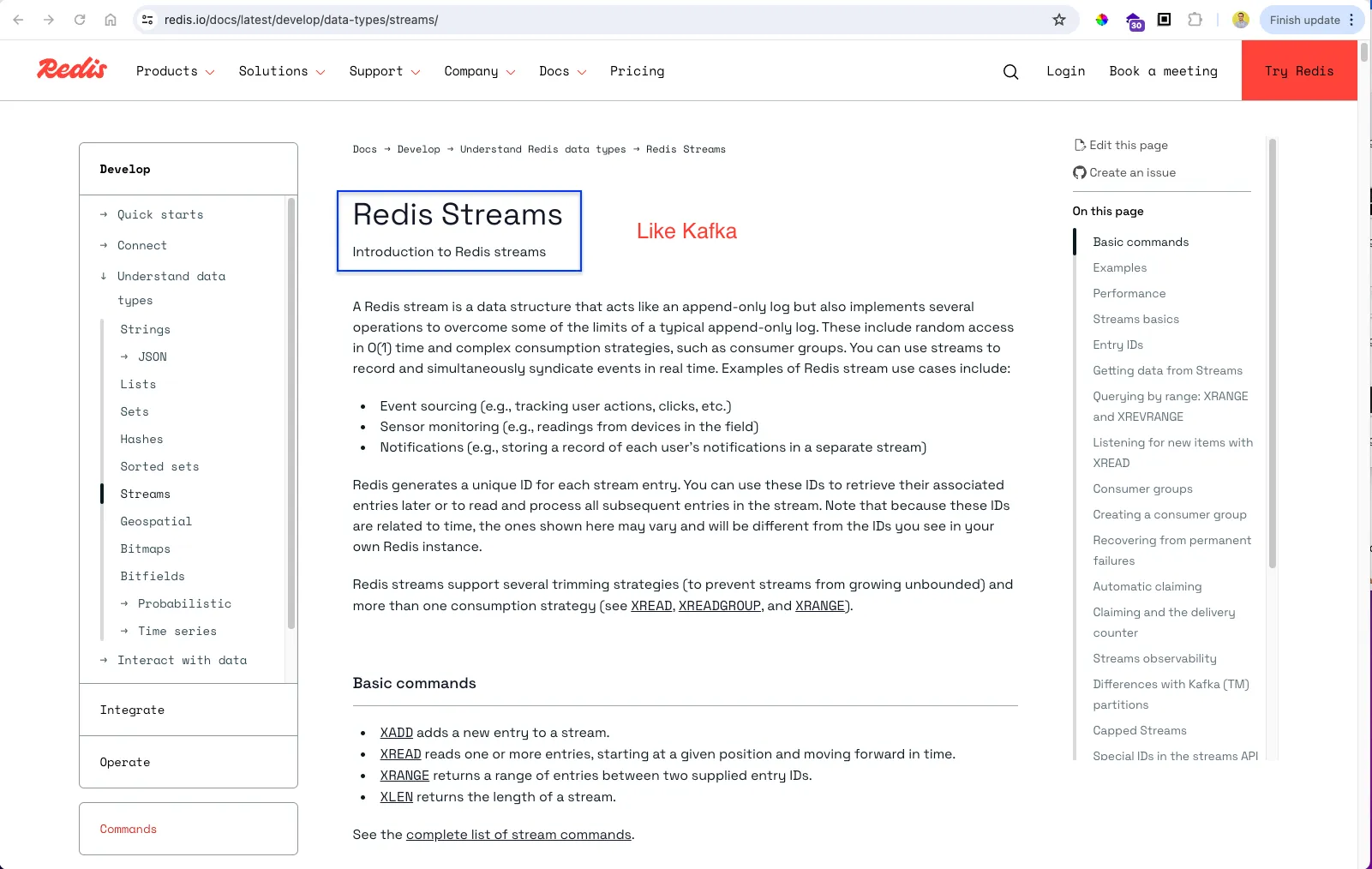Click the Create an issue link
This screenshot has height=869, width=1372.
pos(1124,172)
